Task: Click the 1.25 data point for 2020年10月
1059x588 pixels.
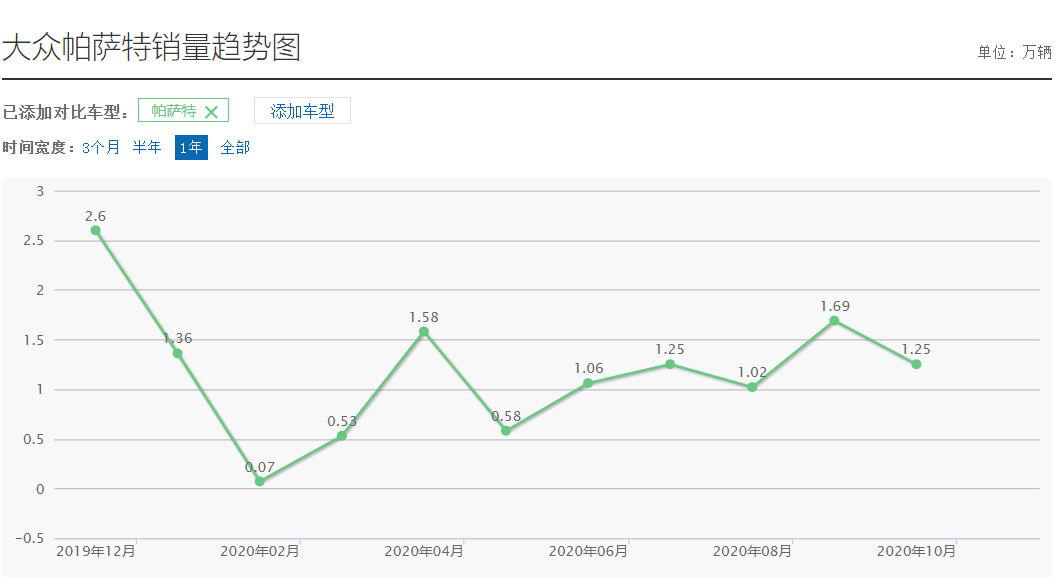Action: click(916, 364)
